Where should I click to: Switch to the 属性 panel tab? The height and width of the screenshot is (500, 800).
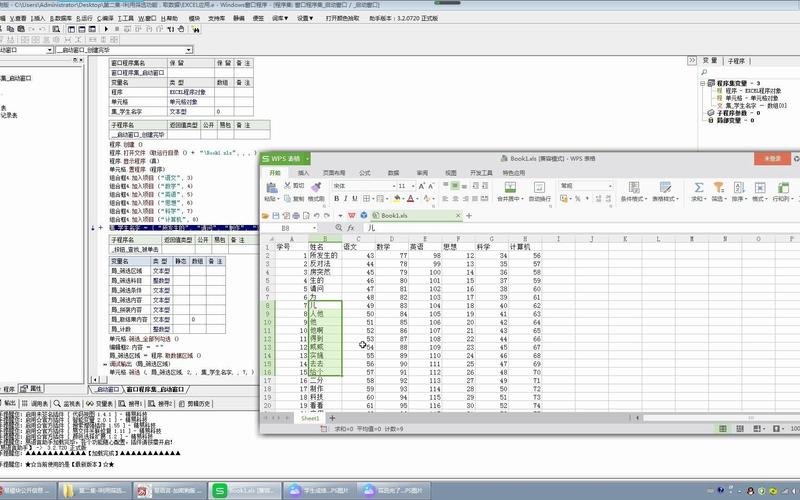pyautogui.click(x=32, y=389)
